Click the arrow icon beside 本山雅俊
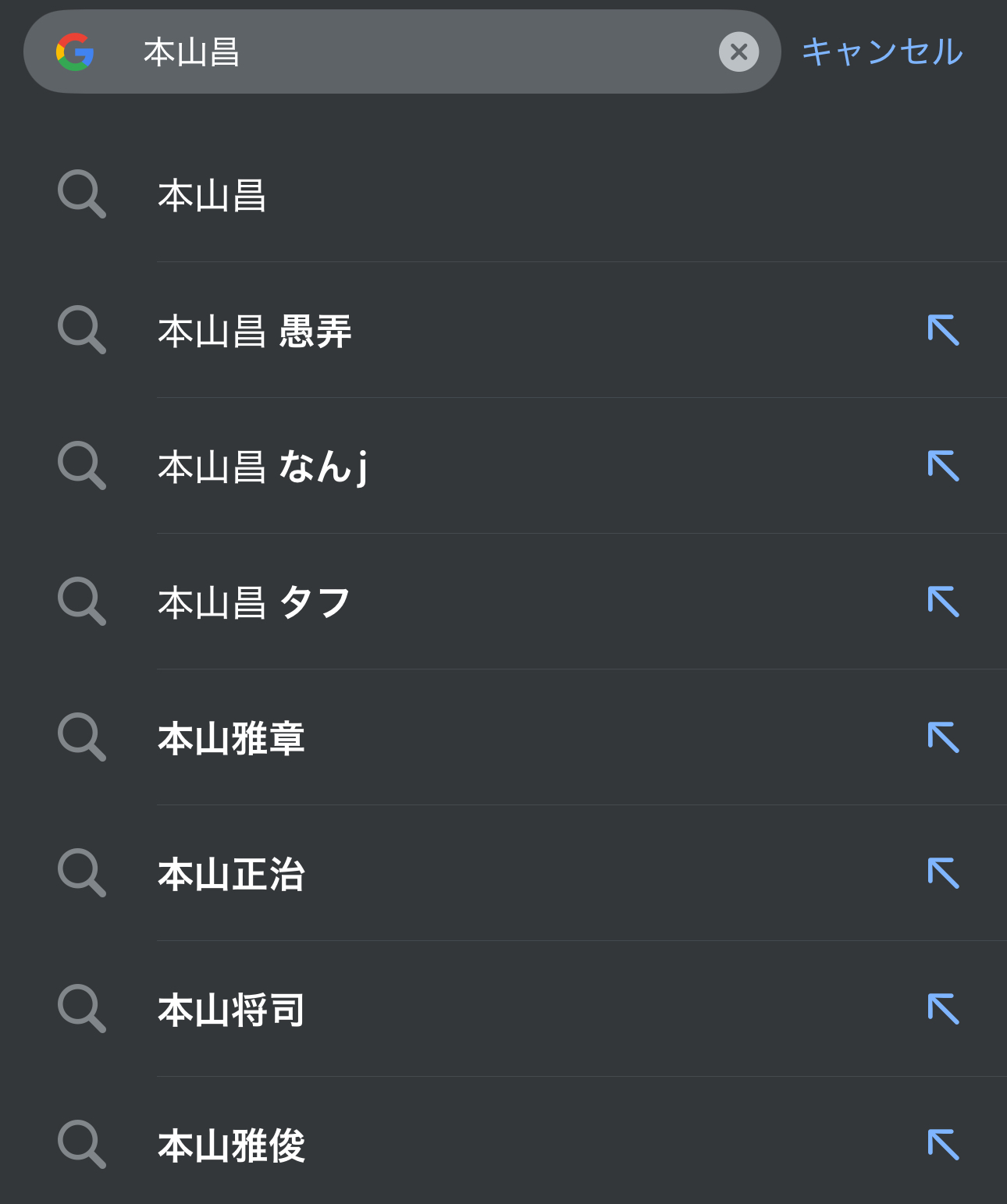1007x1204 pixels. click(943, 1145)
